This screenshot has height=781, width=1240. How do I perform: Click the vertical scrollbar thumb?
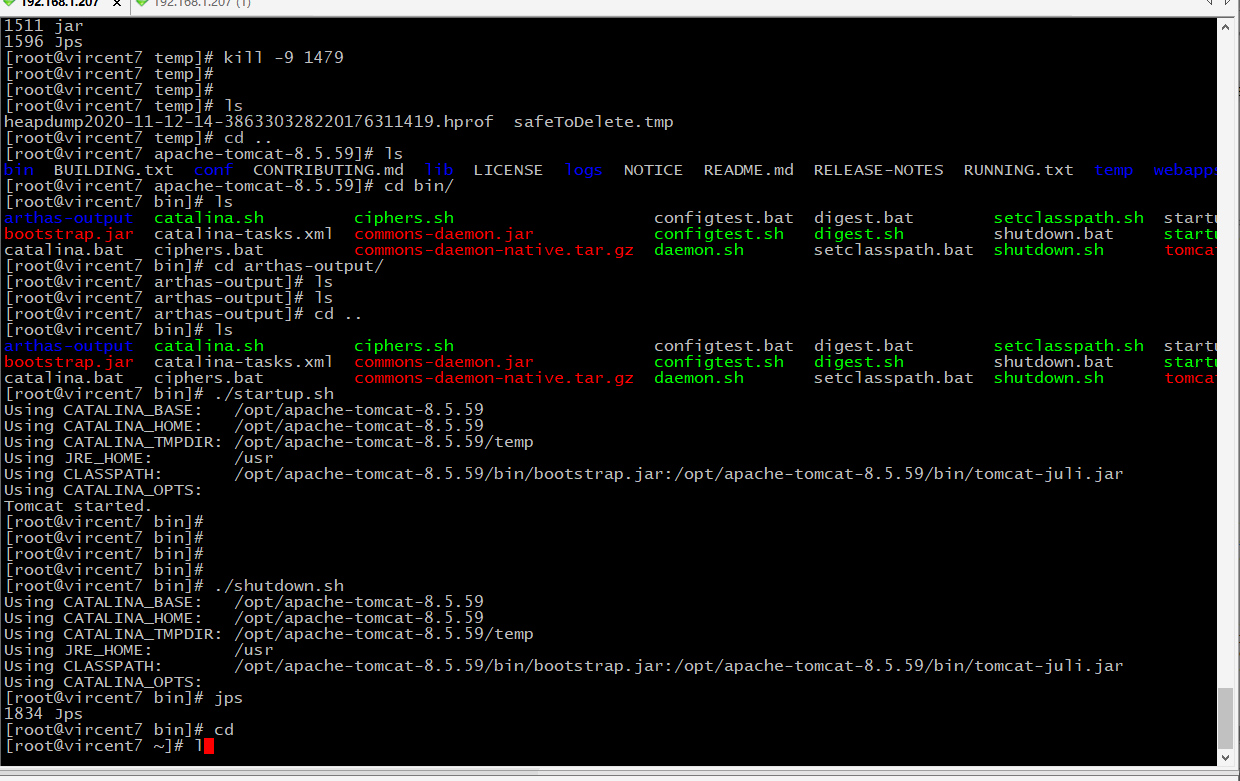click(x=1225, y=717)
